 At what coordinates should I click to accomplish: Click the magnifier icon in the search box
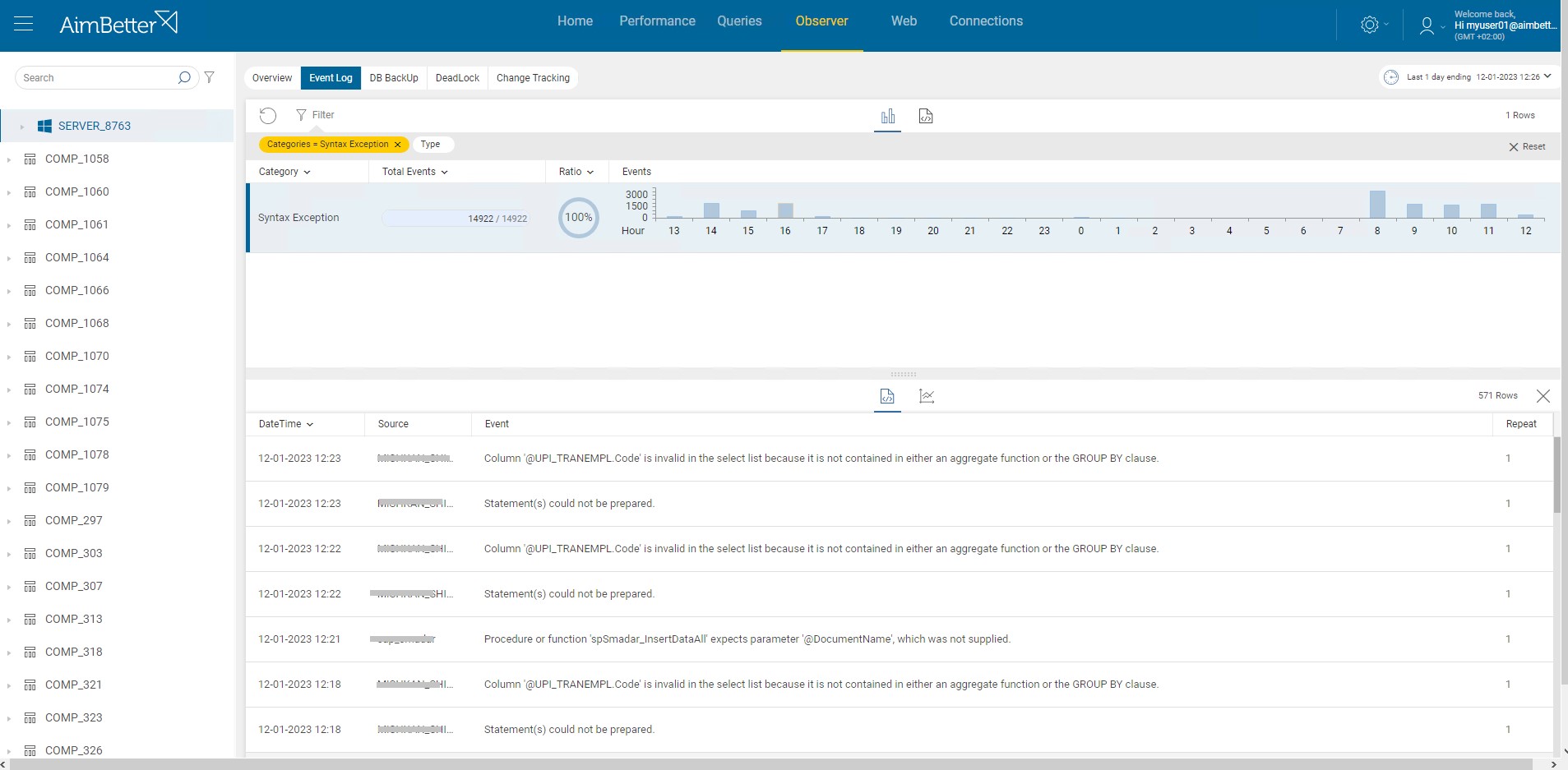[184, 77]
